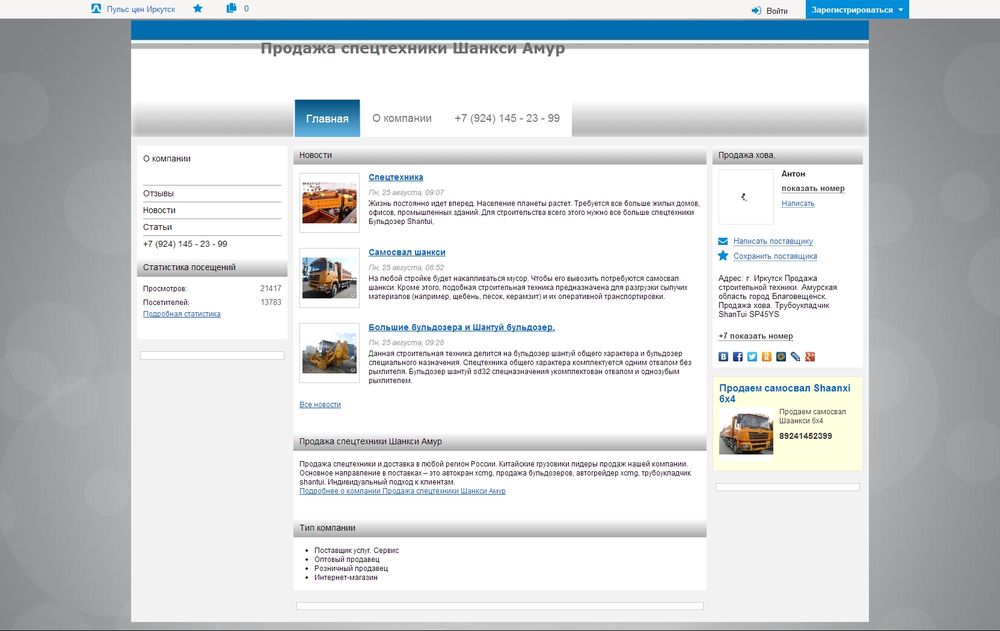Click the Статистика посещений section header
This screenshot has width=1000, height=631.
212,268
